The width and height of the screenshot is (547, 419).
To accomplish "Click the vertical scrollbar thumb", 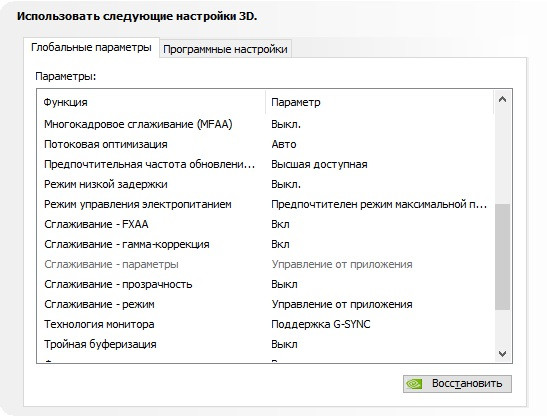I will coord(502,257).
